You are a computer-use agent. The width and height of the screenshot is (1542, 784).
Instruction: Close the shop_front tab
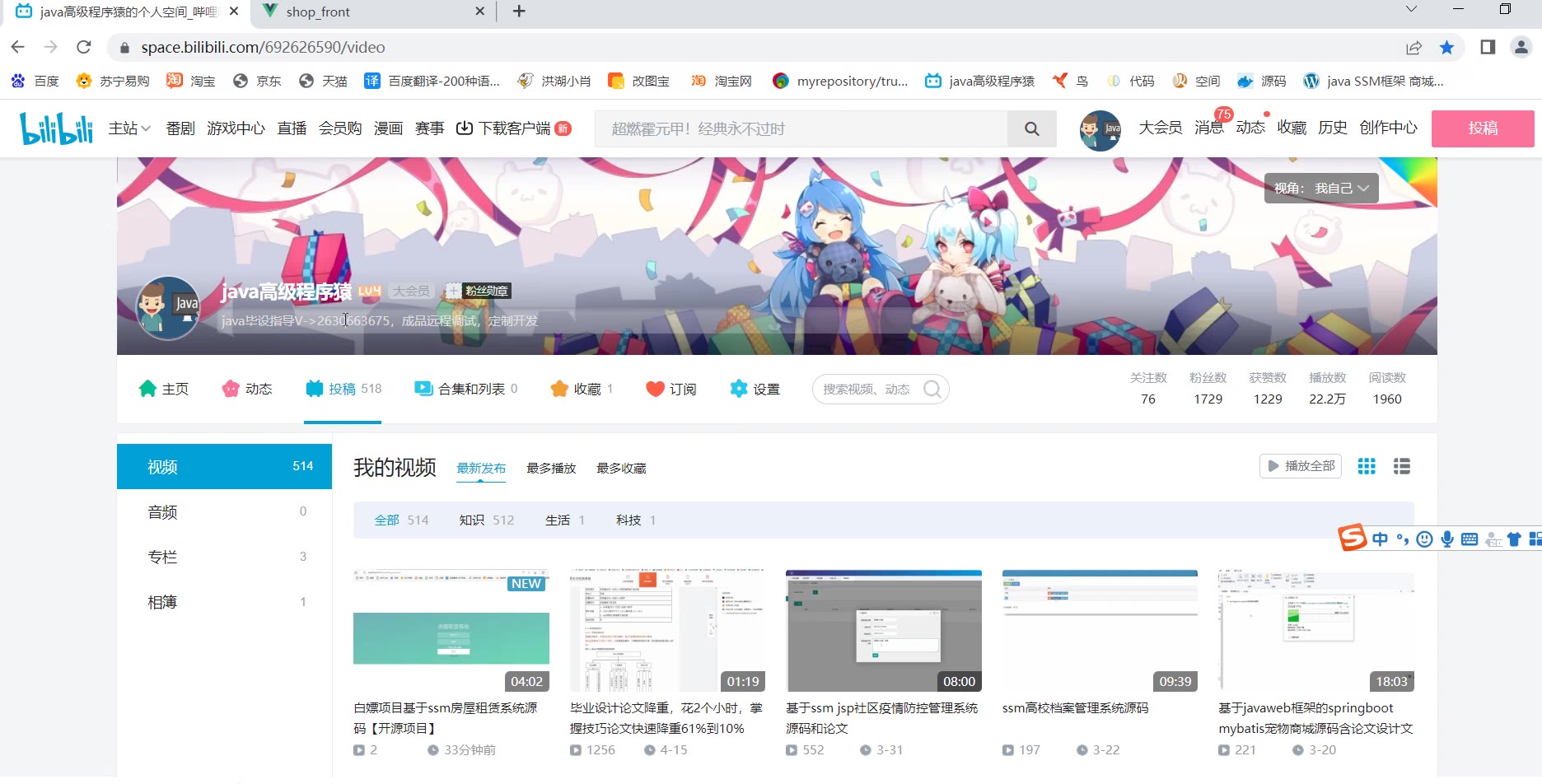[480, 12]
